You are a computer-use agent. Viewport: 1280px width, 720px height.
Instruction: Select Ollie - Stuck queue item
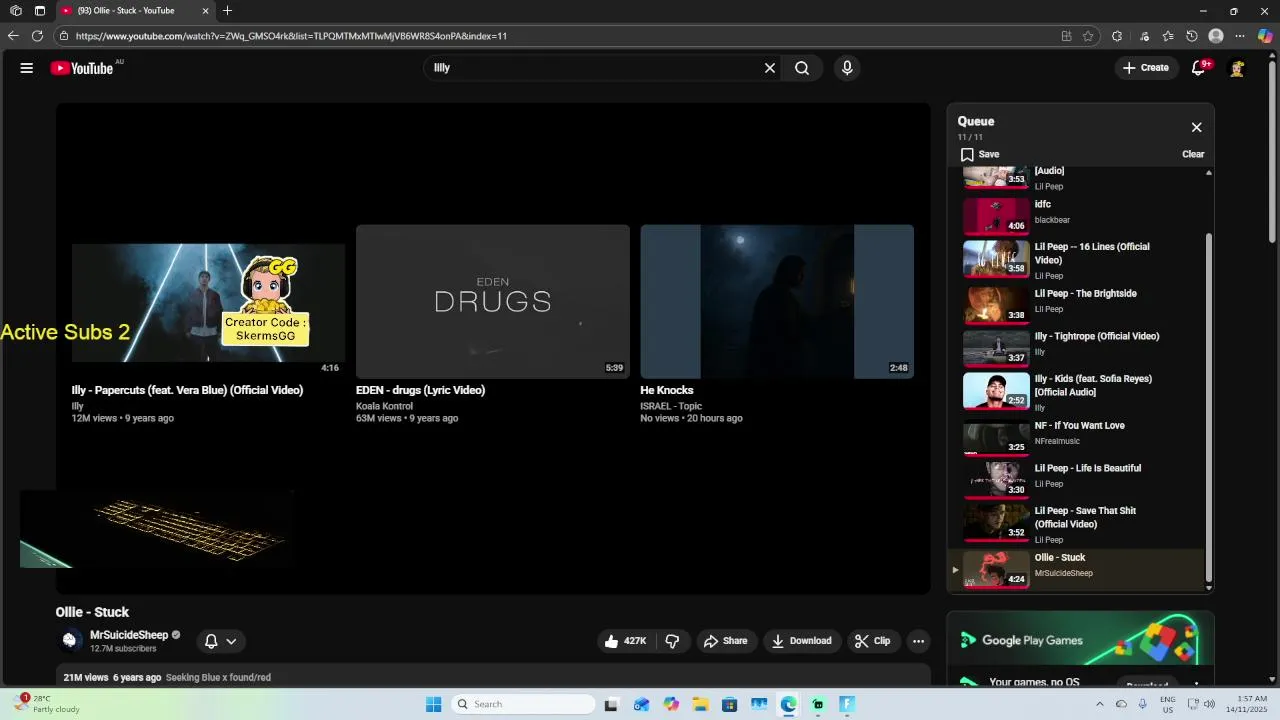pos(1078,568)
